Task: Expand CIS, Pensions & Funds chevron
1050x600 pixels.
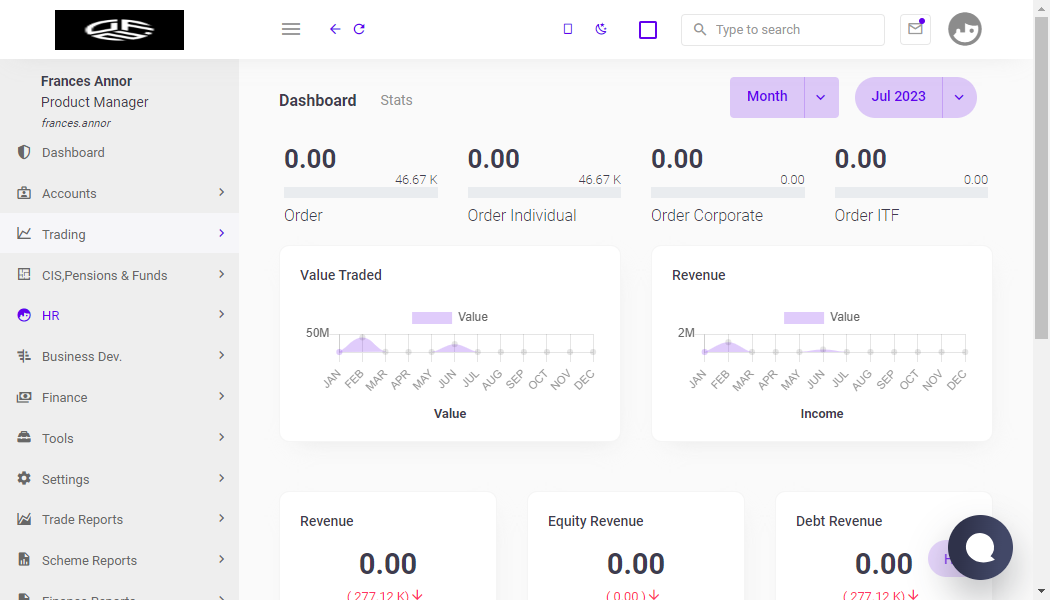Action: (222, 275)
